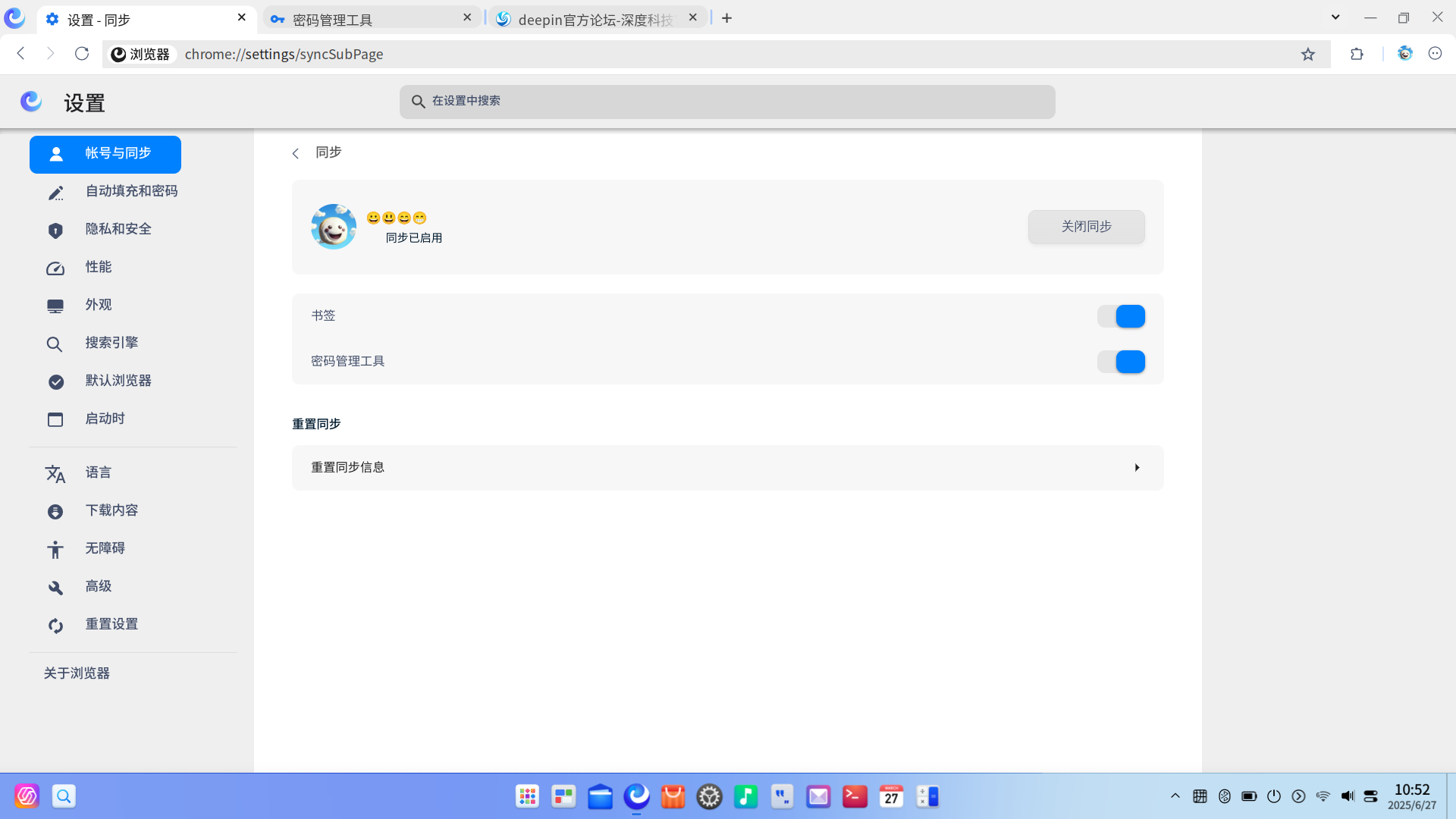Click the 关闭同步 button
1456x819 pixels.
pos(1086,227)
